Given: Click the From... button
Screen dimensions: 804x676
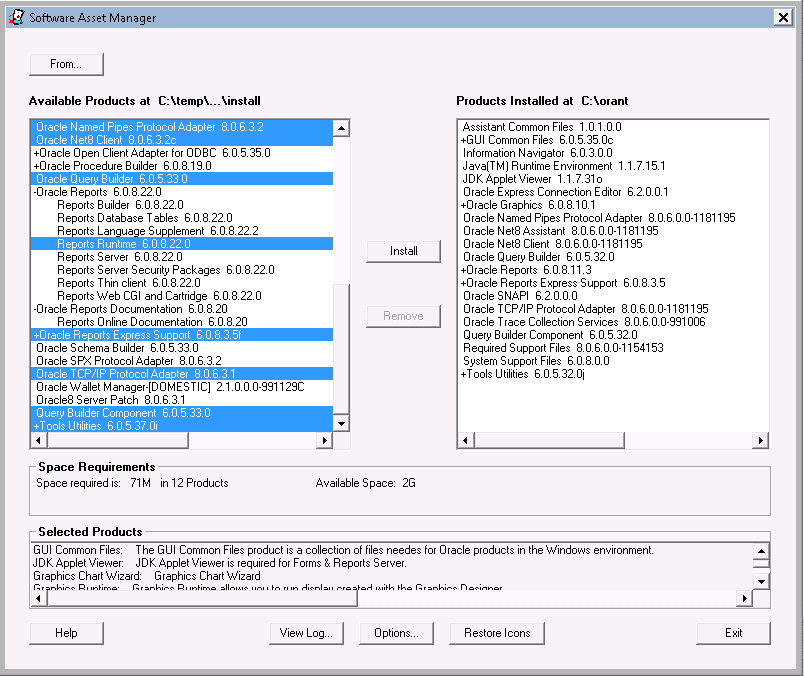Looking at the screenshot, I should point(66,64).
